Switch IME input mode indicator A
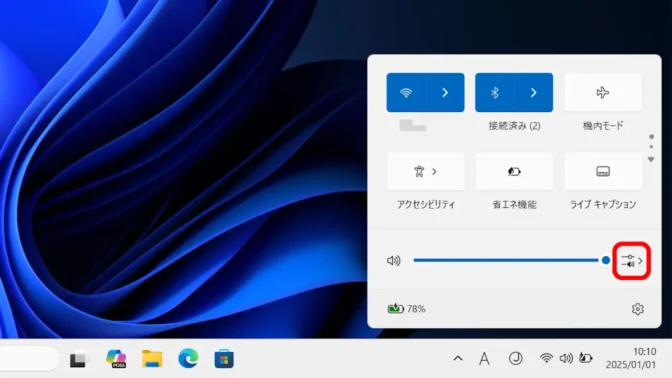The width and height of the screenshot is (672, 378). [484, 358]
